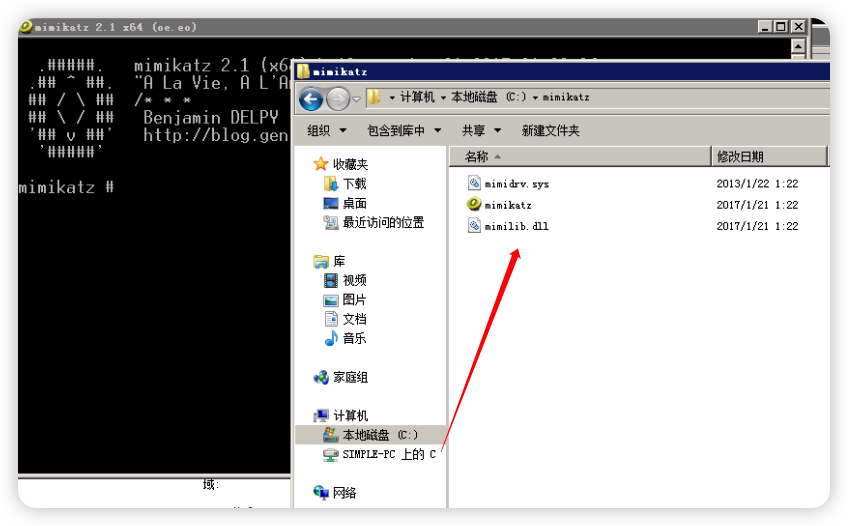848x526 pixels.
Task: Open the 组织 menu
Action: coord(327,130)
